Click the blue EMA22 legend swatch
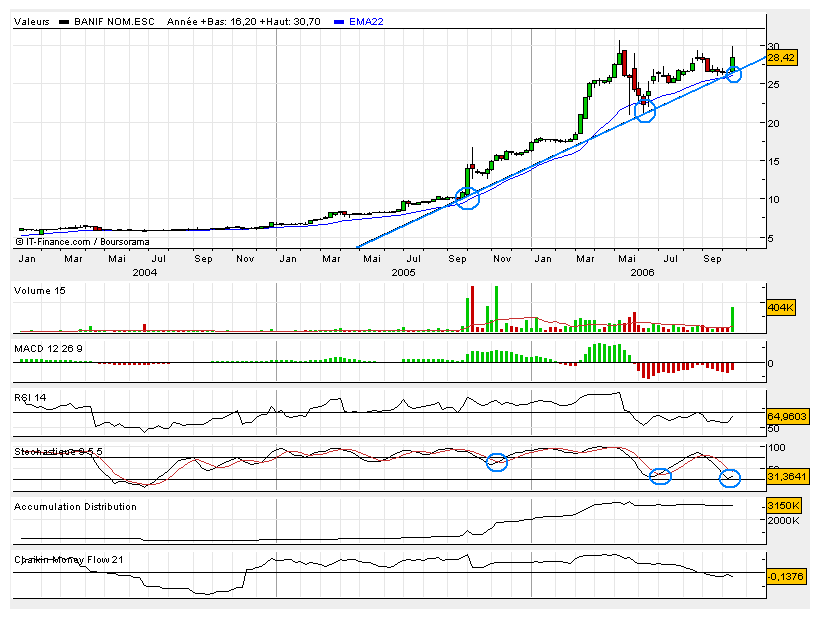The width and height of the screenshot is (827, 617). click(339, 22)
